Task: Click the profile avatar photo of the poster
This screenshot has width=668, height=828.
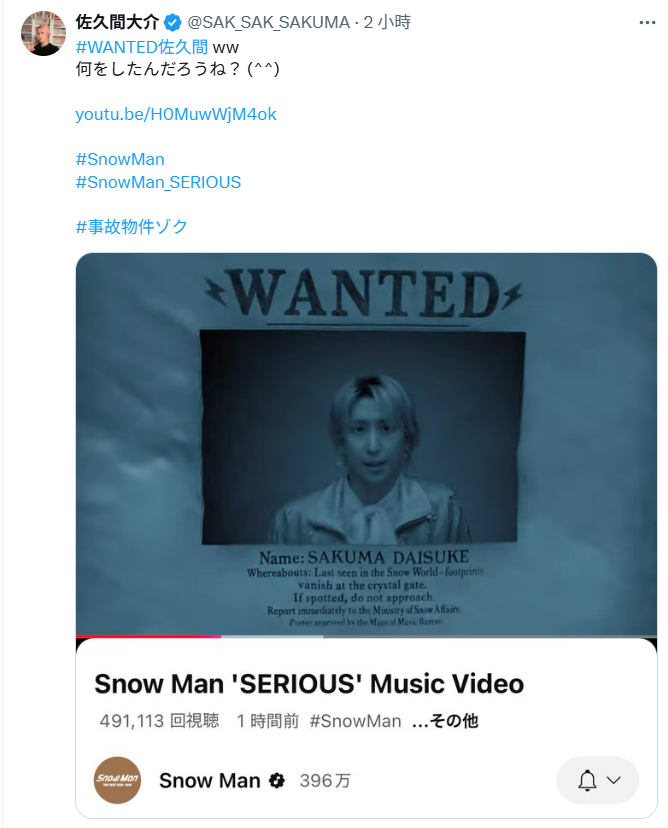Action: [x=43, y=33]
